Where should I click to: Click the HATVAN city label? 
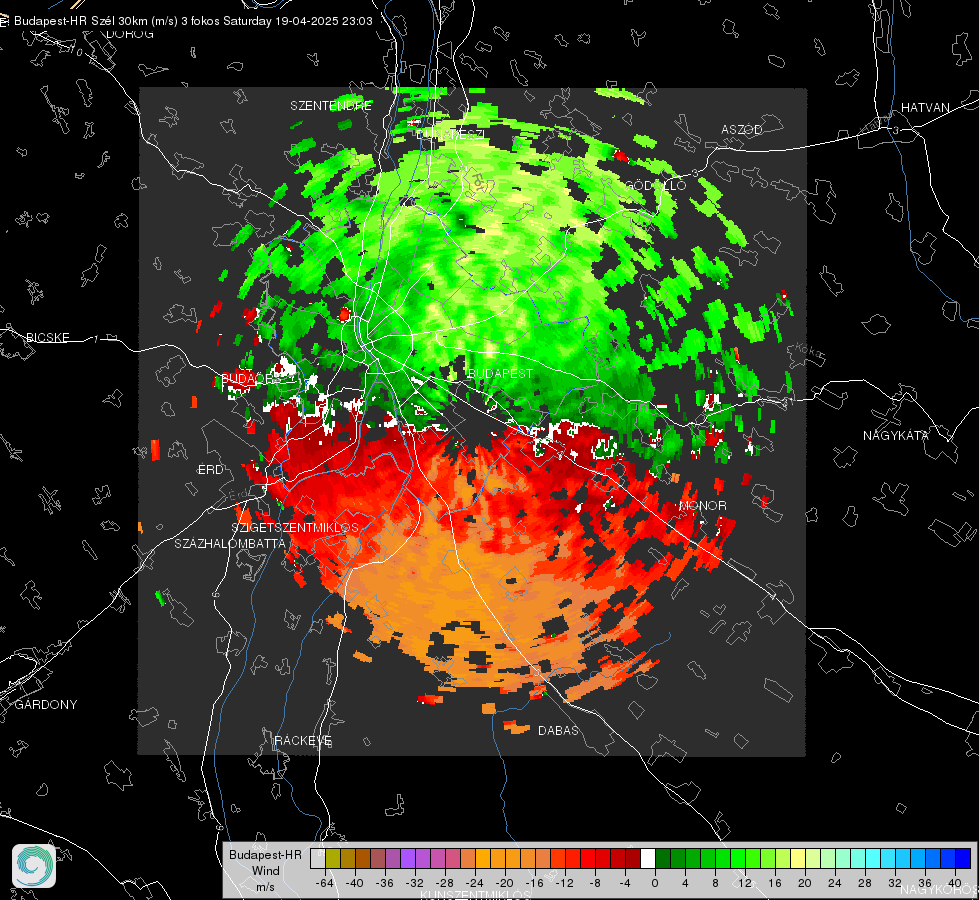click(925, 107)
